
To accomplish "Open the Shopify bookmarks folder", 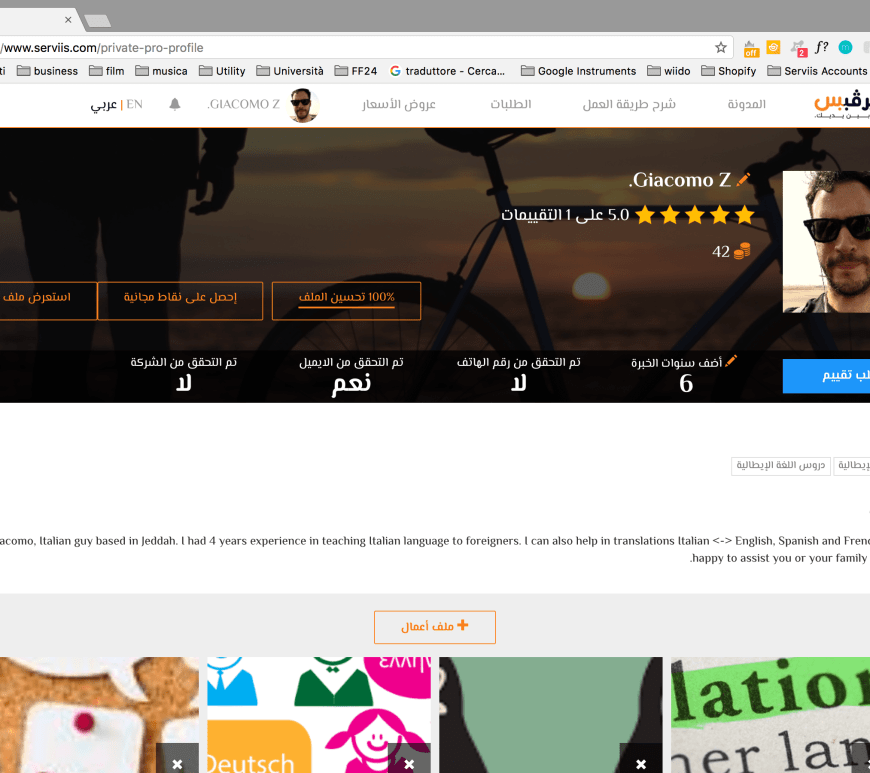I will [x=728, y=71].
